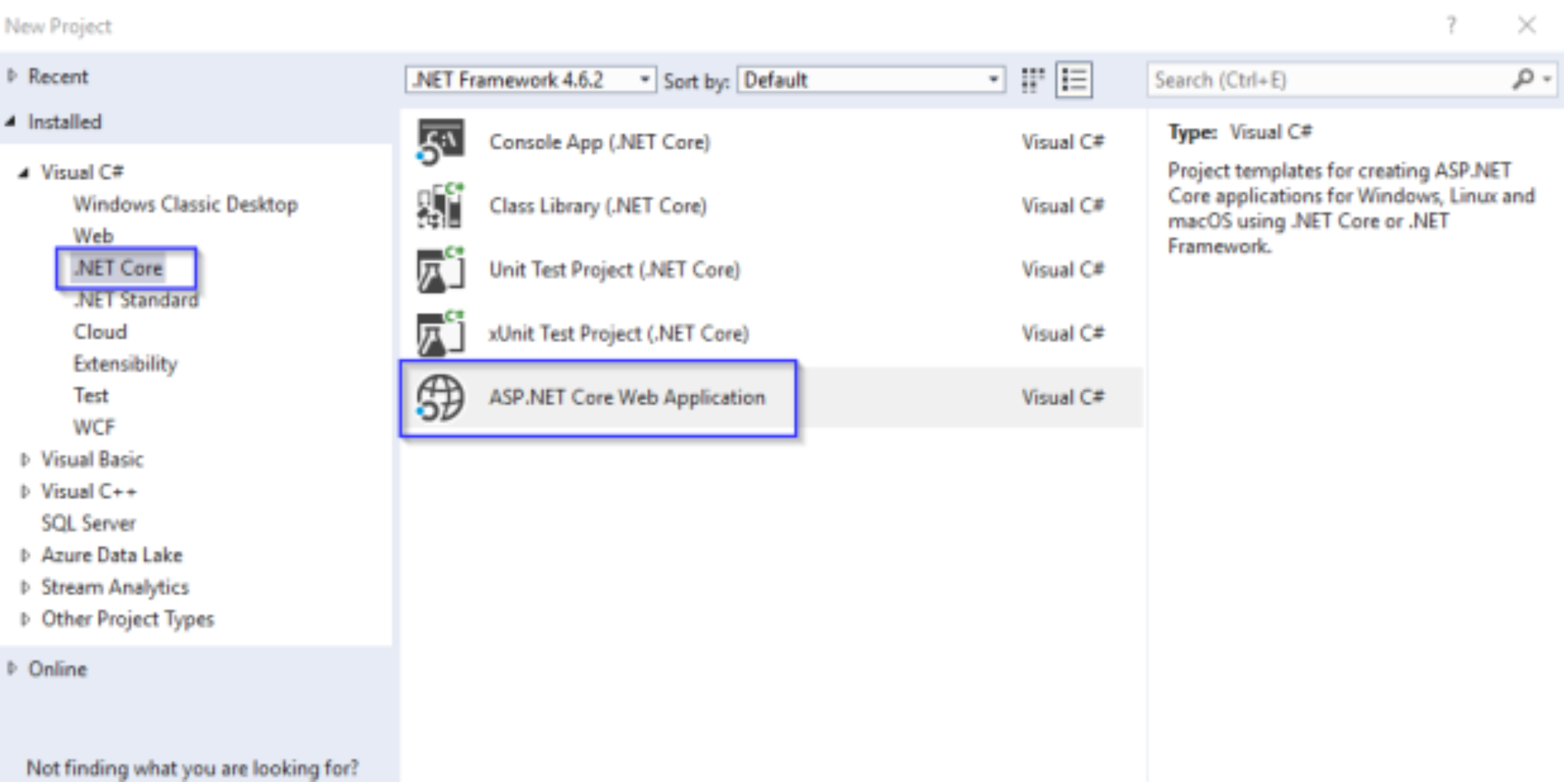
Task: Open the .NET Framework version dropdown
Action: tap(530, 80)
